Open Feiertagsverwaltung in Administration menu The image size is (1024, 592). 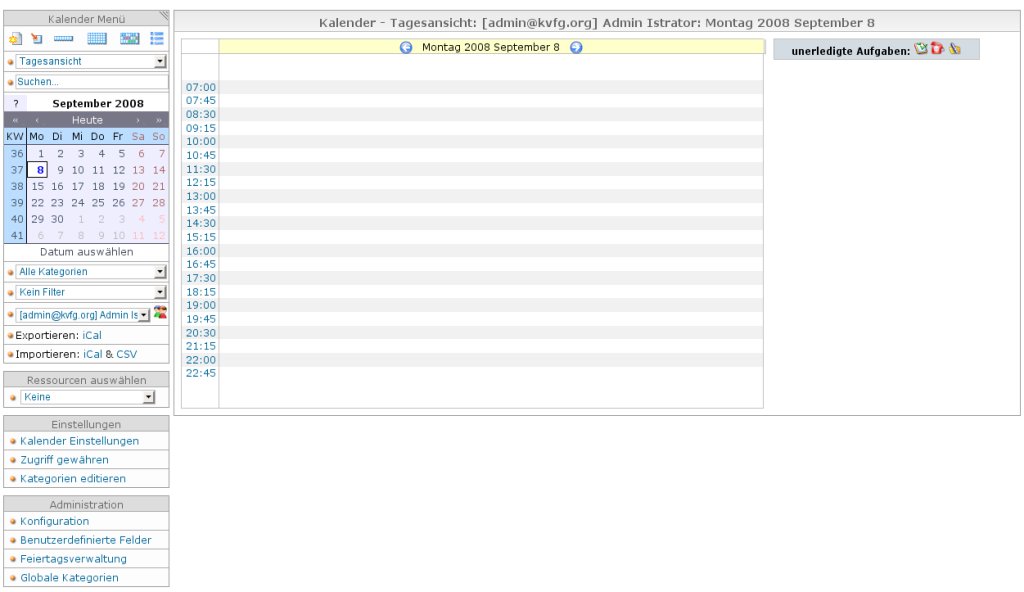tap(73, 559)
